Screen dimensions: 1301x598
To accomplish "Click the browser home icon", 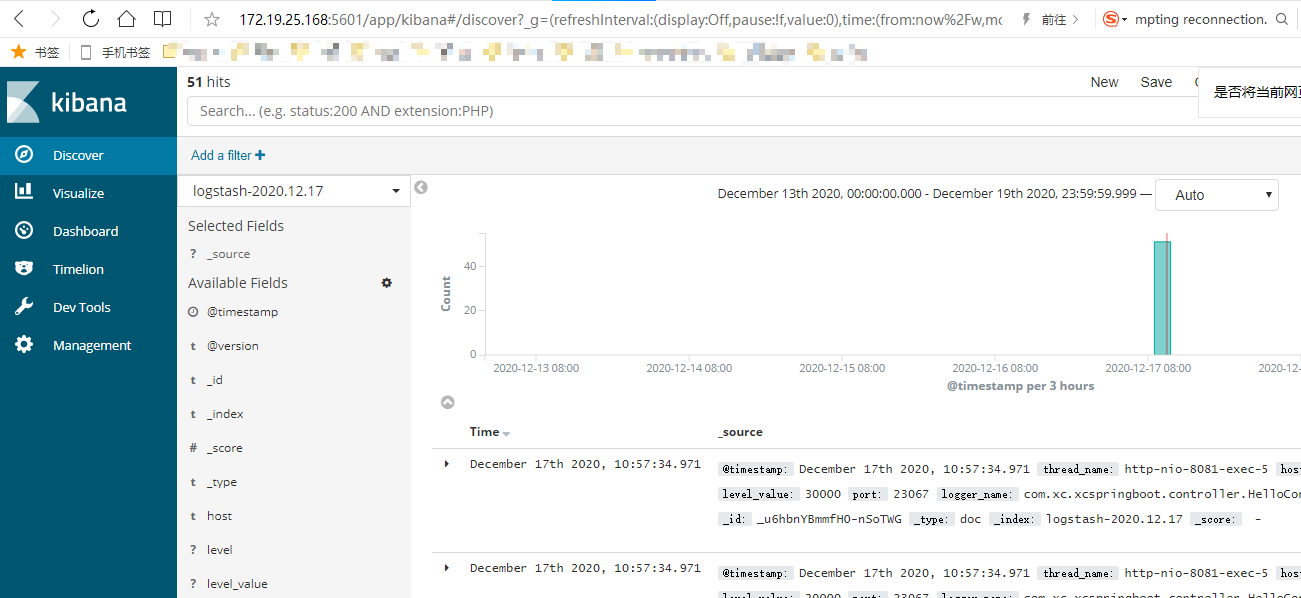I will (x=126, y=19).
